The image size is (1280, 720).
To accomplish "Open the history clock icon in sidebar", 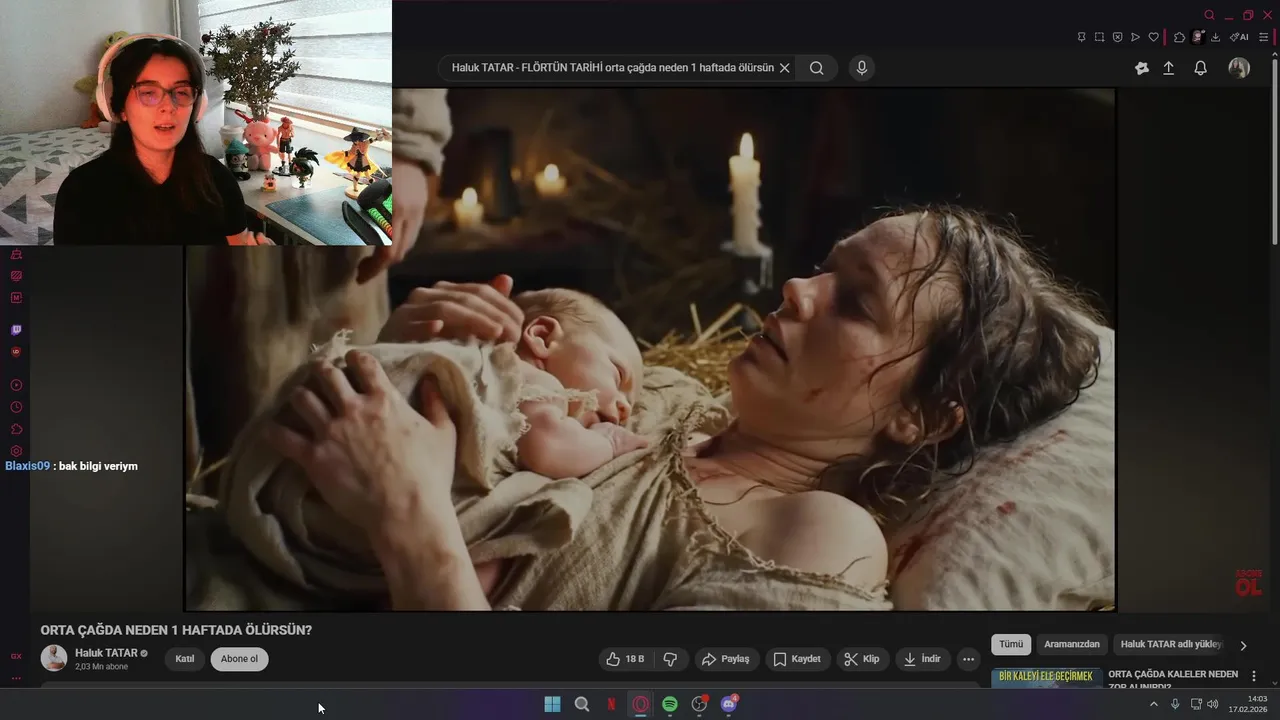I will pyautogui.click(x=16, y=407).
